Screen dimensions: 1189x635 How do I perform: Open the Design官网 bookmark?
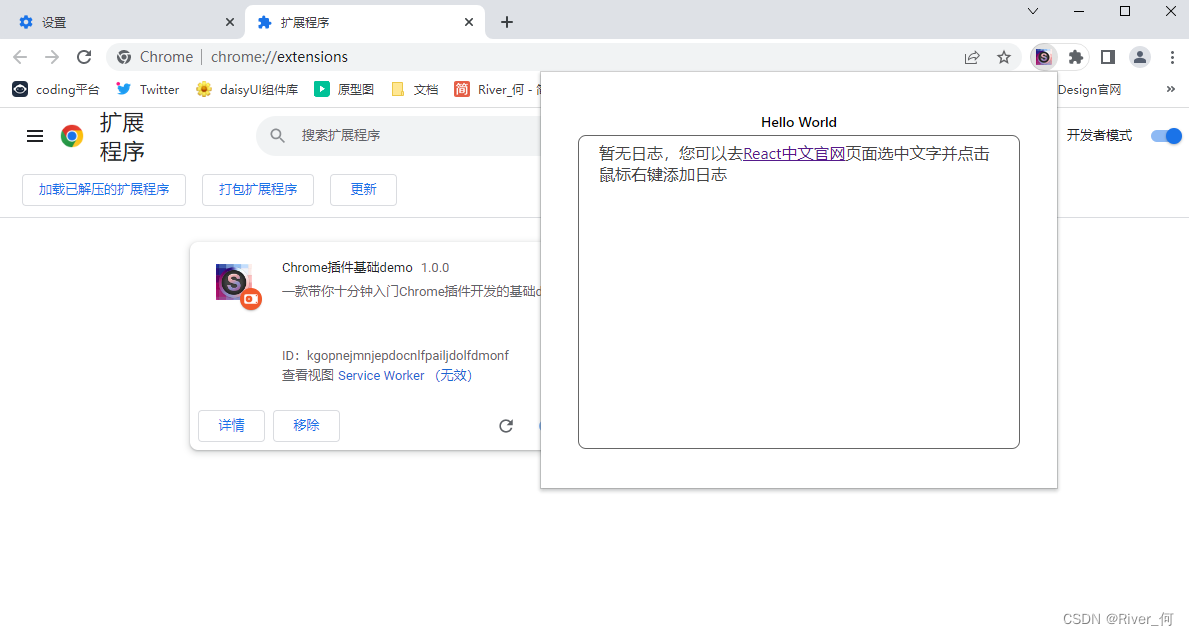(x=1089, y=90)
